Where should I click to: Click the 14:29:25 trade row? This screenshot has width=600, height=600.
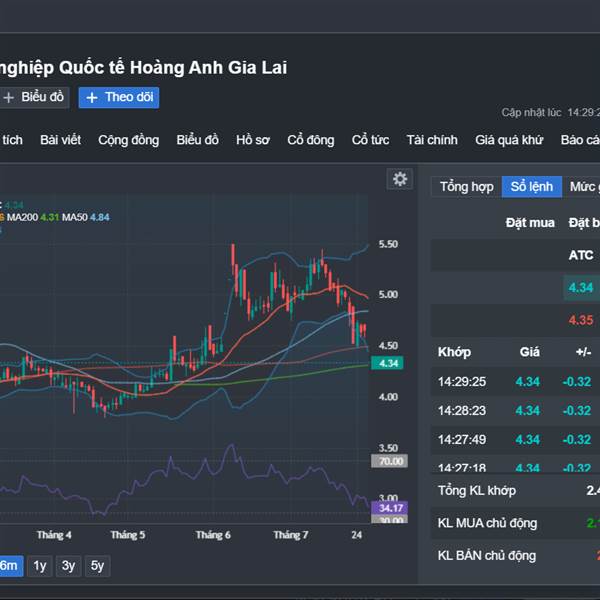pyautogui.click(x=515, y=382)
